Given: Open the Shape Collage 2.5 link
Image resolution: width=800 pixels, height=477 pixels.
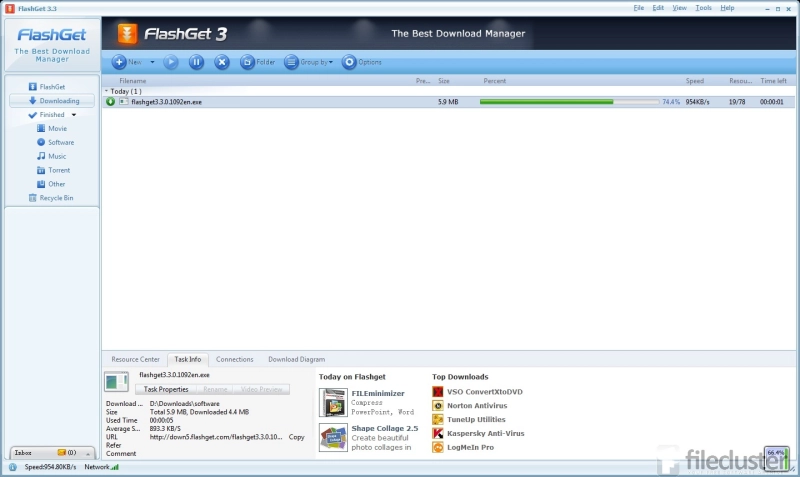Looking at the screenshot, I should click(x=385, y=429).
